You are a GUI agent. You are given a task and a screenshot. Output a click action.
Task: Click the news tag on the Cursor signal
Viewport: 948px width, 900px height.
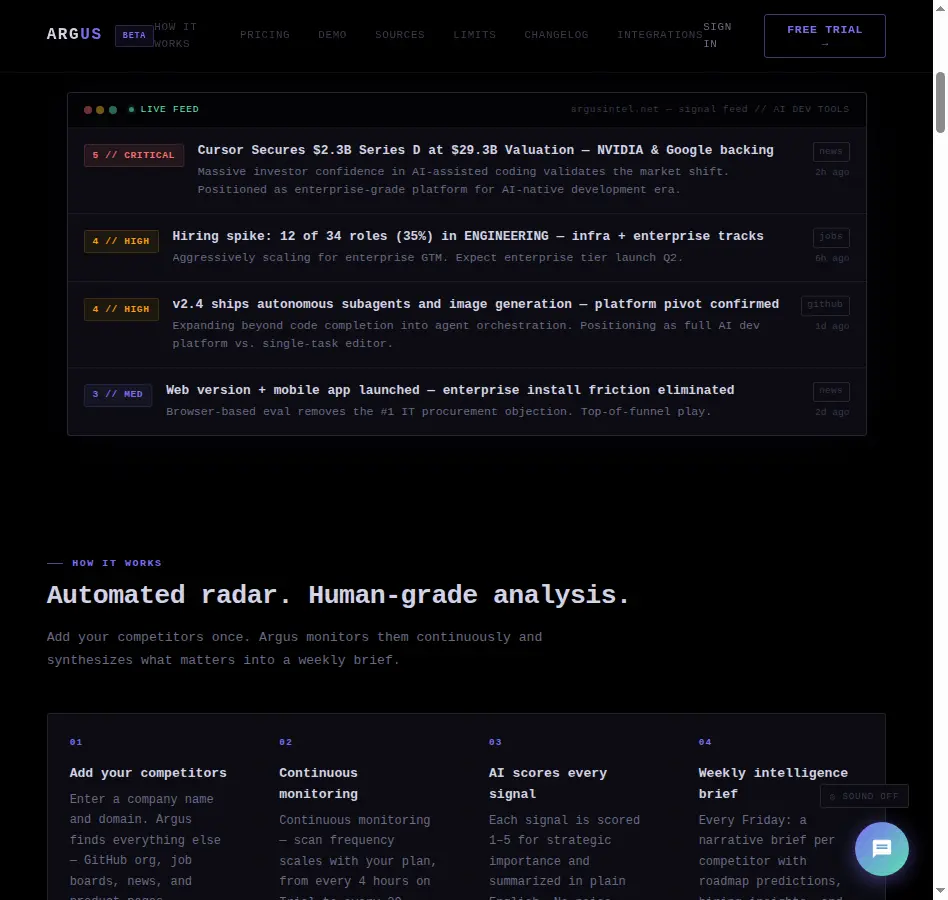831,152
